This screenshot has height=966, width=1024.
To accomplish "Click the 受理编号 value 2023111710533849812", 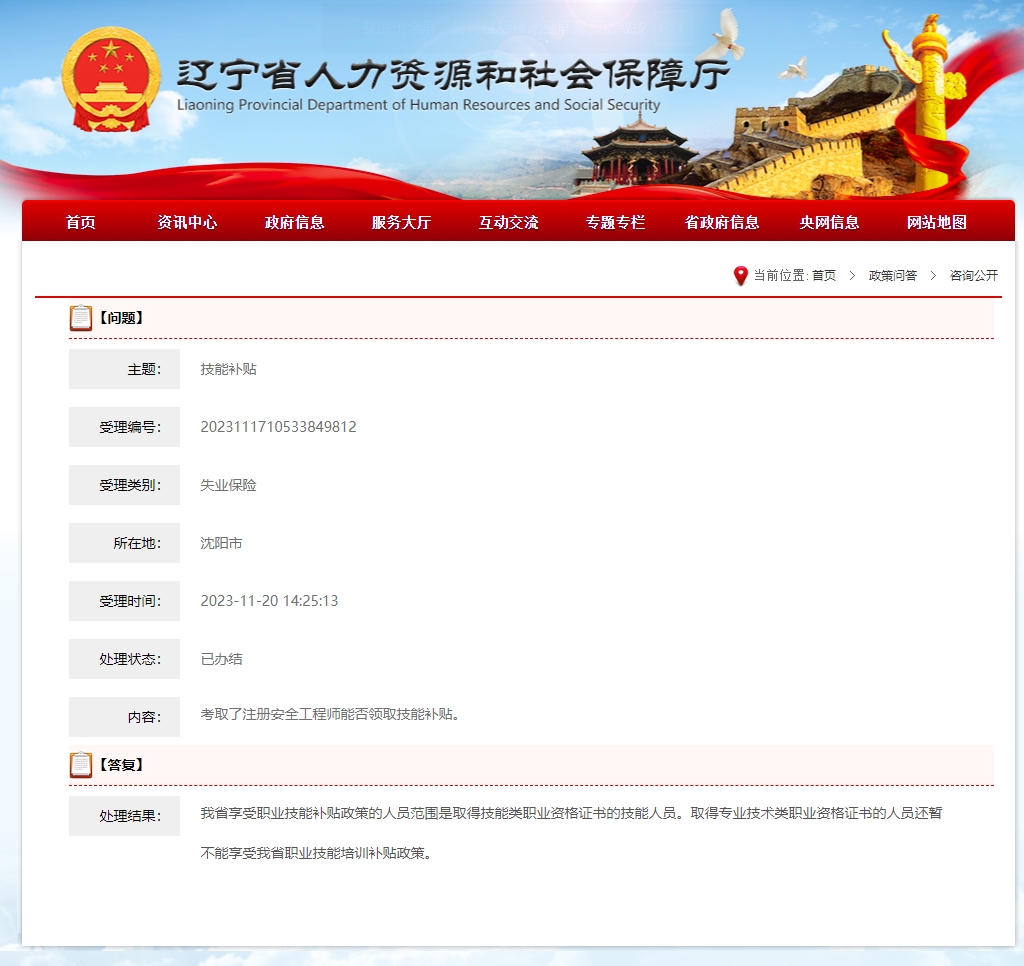I will (278, 427).
